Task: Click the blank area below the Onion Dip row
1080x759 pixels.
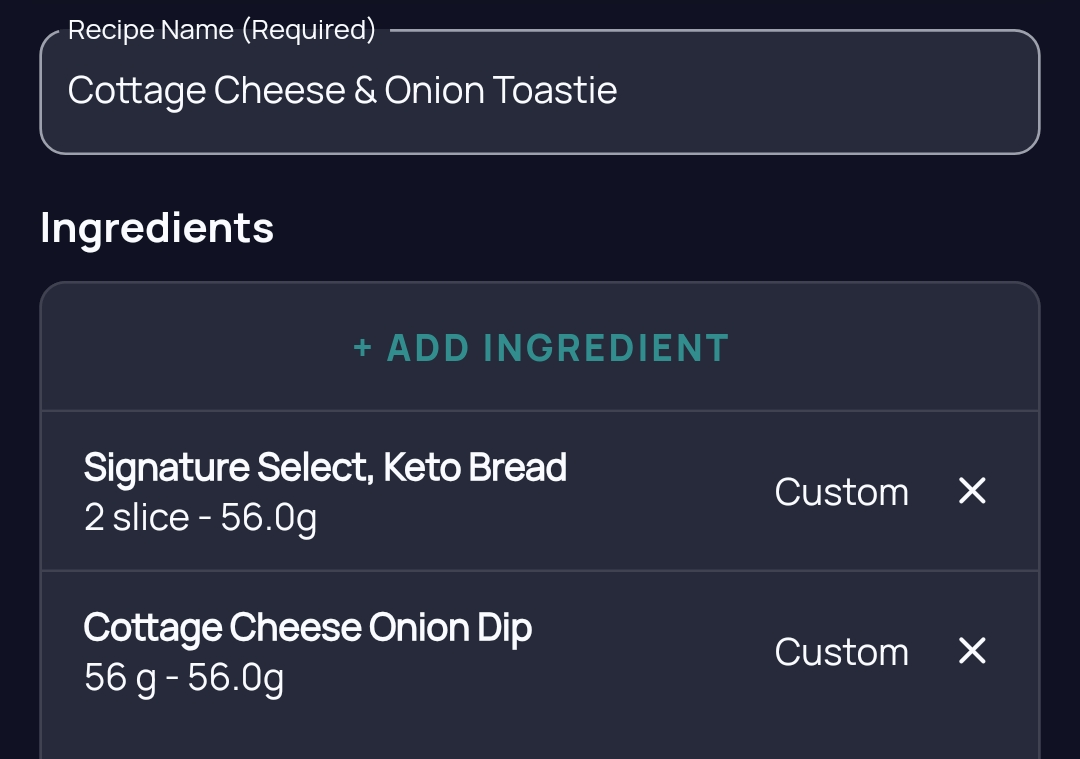Action: [540, 745]
